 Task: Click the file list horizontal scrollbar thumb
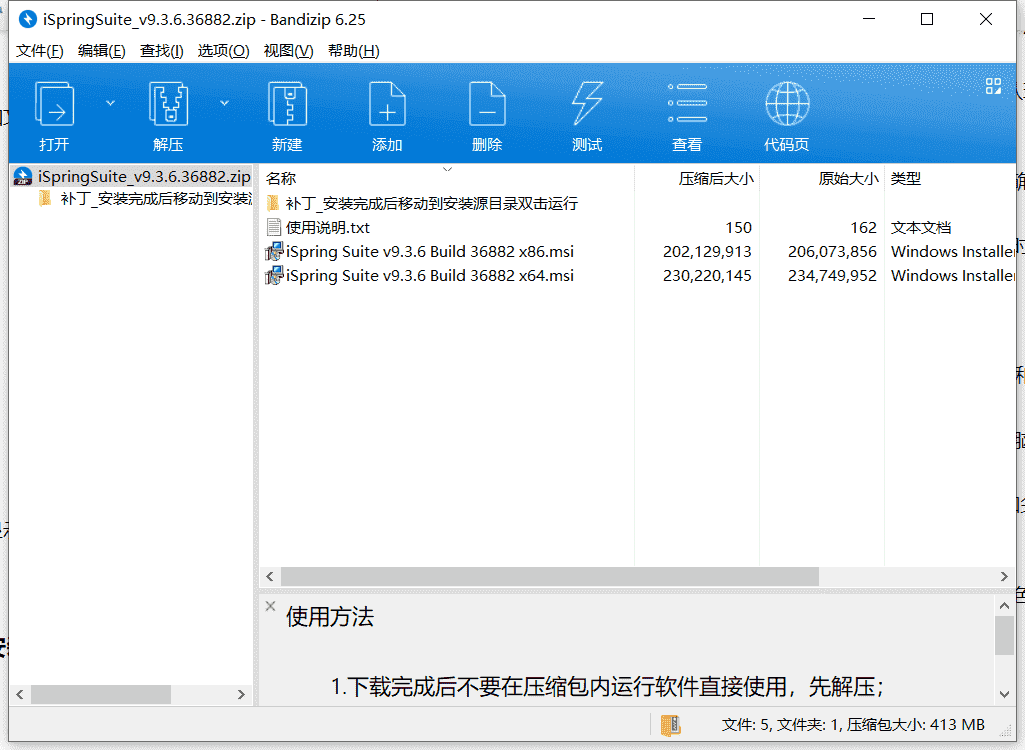tap(550, 576)
